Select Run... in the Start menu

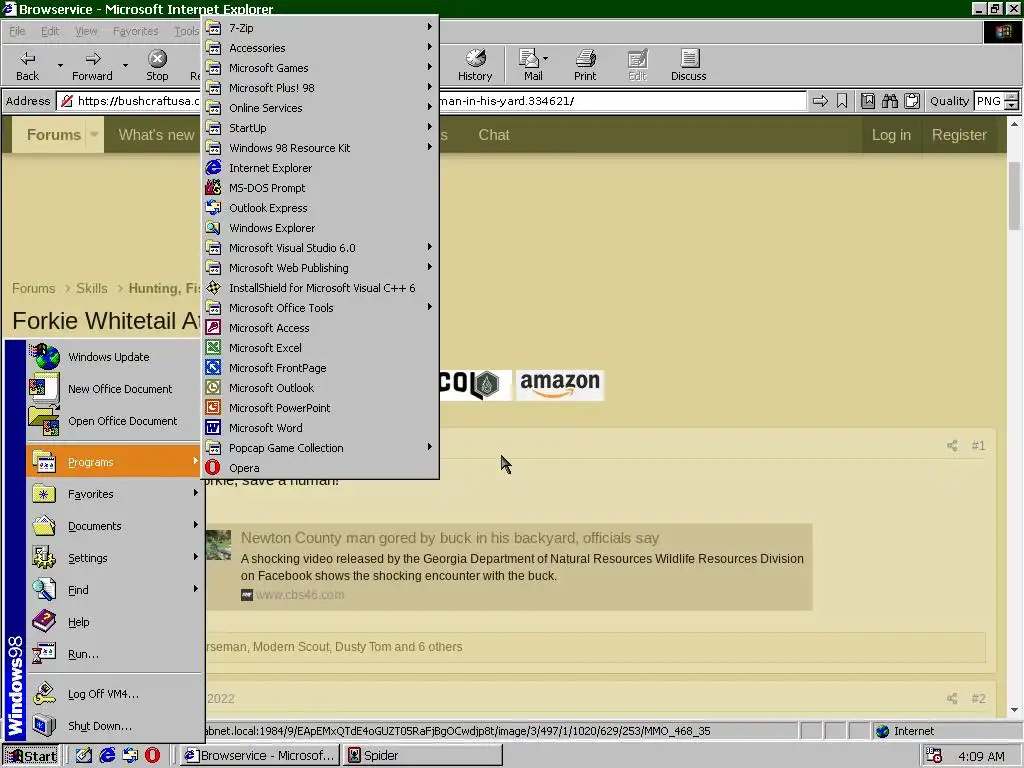pos(114,654)
